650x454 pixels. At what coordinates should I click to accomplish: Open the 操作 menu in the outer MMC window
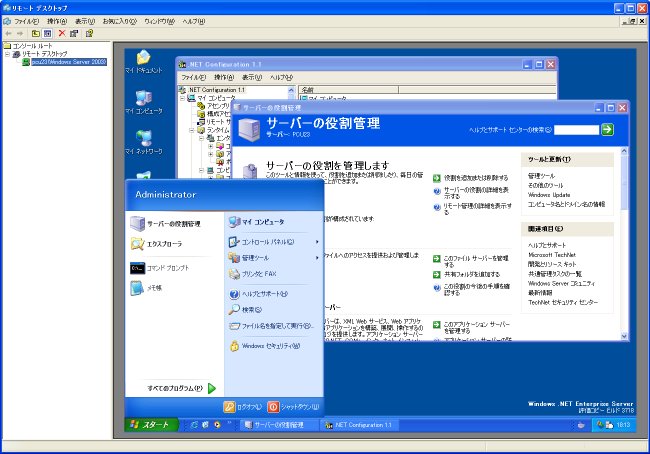tap(56, 21)
